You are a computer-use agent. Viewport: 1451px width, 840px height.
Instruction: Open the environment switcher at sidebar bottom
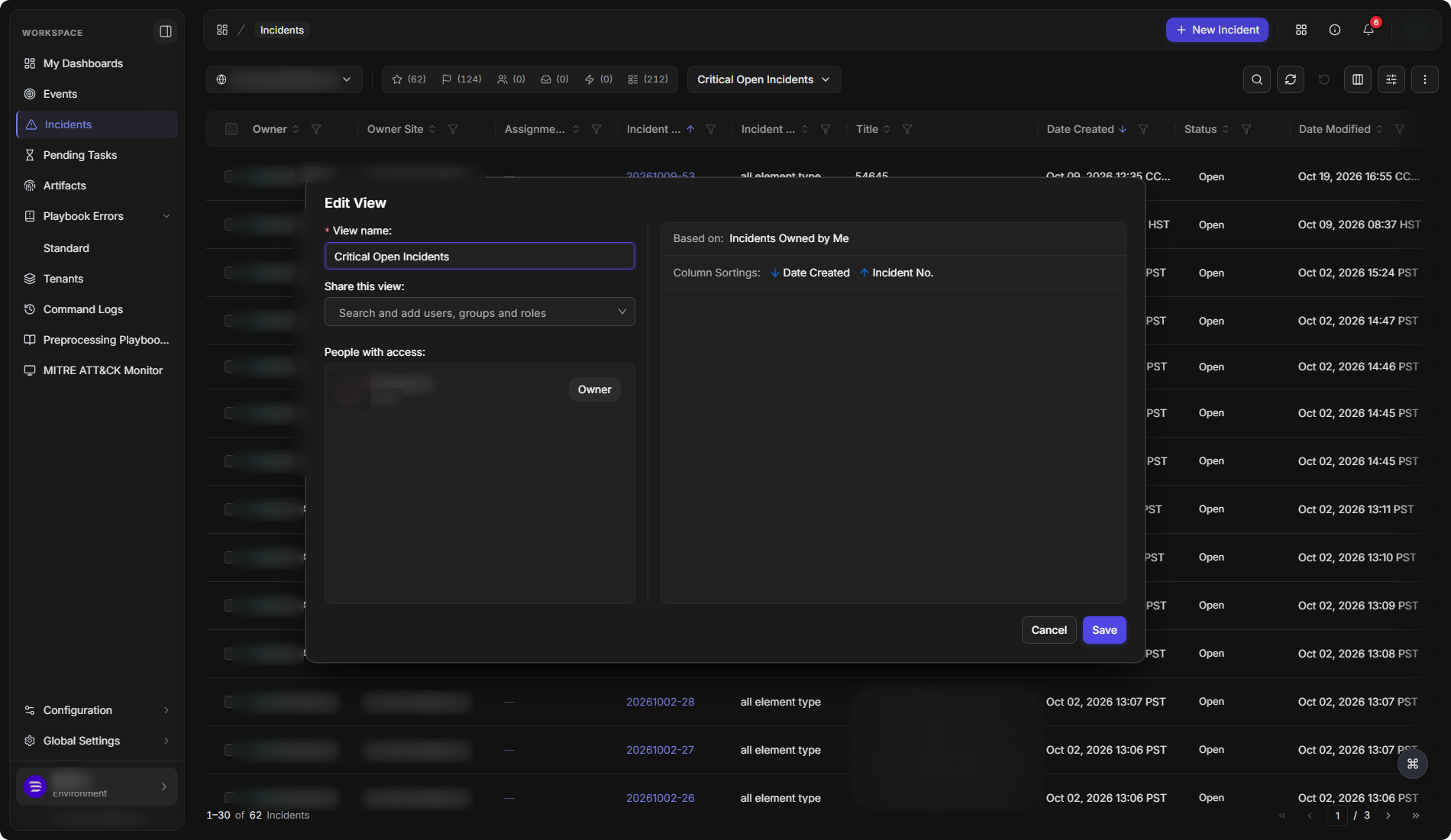coord(96,787)
